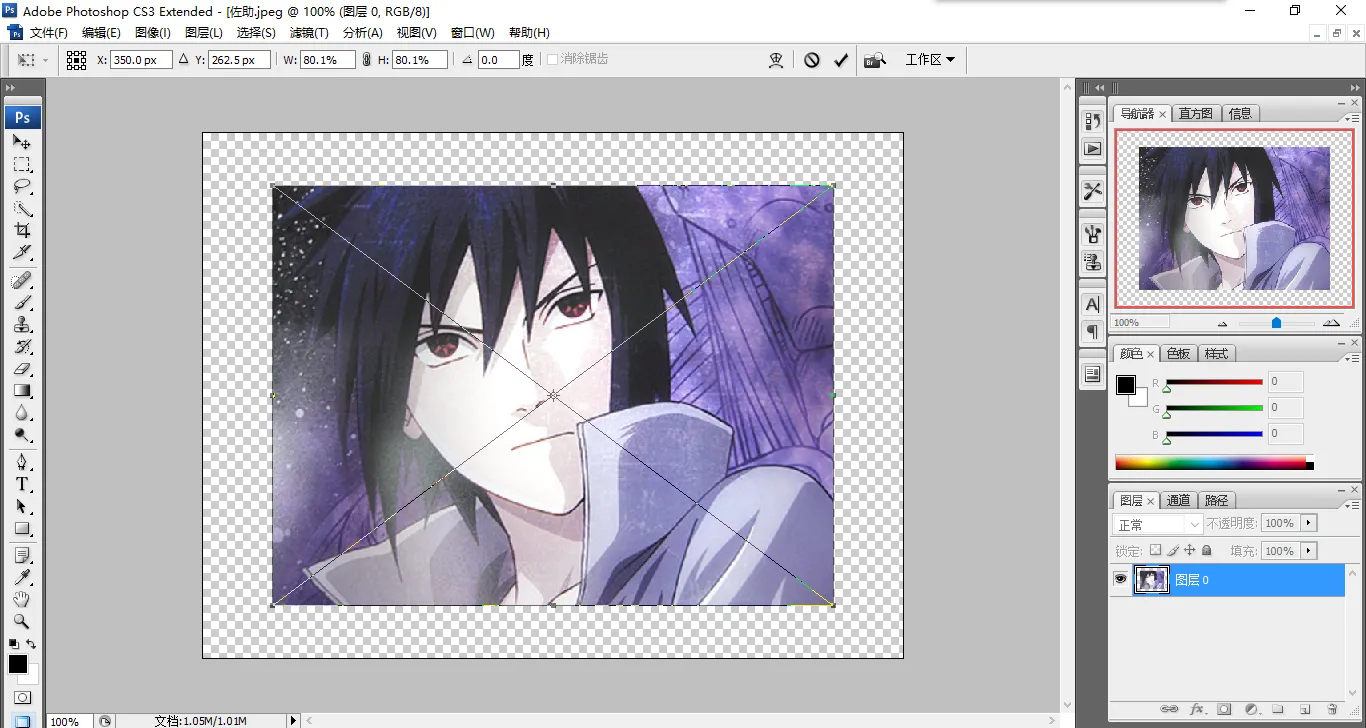The width and height of the screenshot is (1366, 728).
Task: Open the status bar info arrow menu
Action: click(293, 720)
